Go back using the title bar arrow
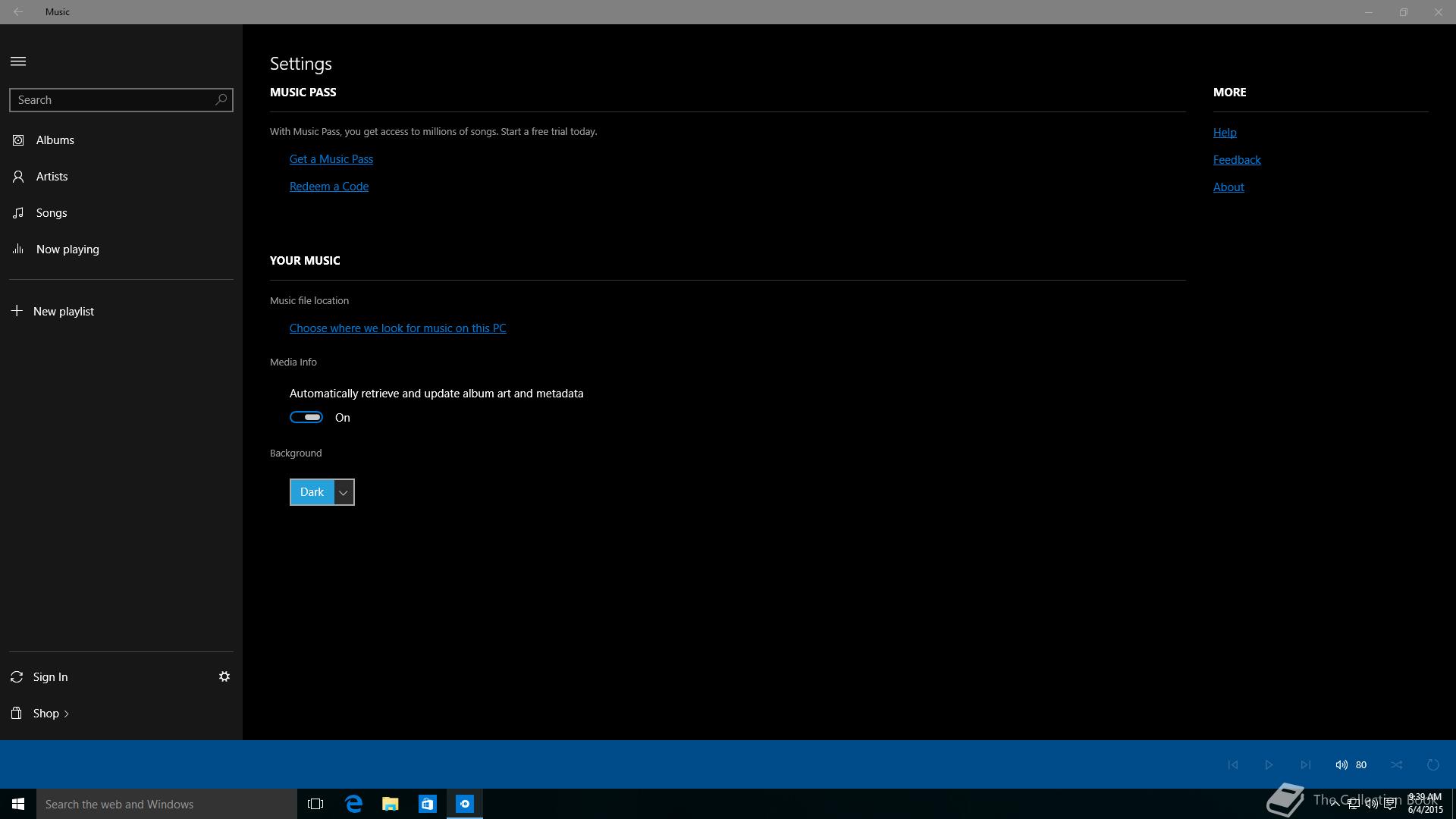1456x819 pixels. [x=18, y=12]
